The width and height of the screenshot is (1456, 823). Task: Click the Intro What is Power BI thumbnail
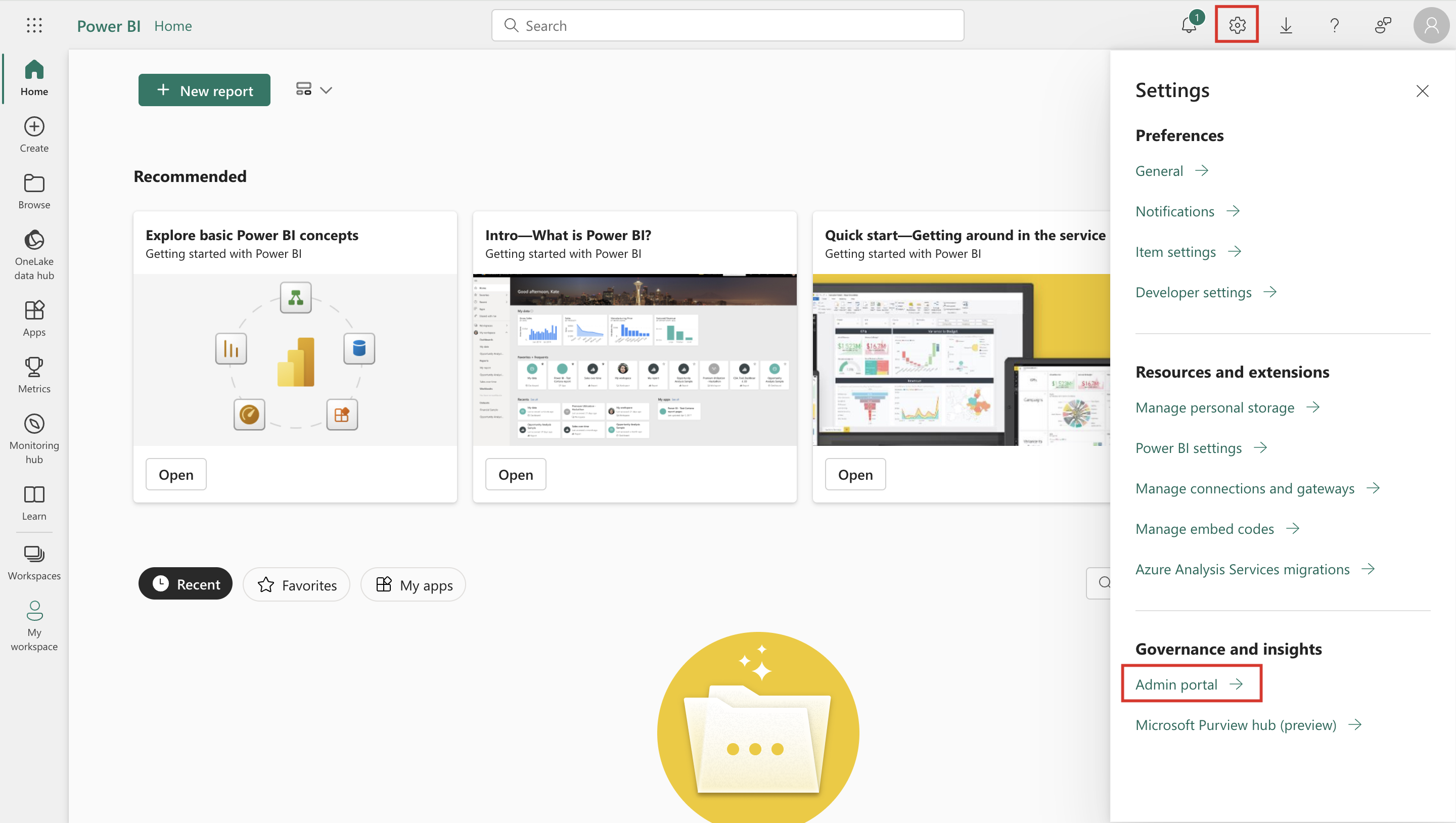tap(635, 360)
